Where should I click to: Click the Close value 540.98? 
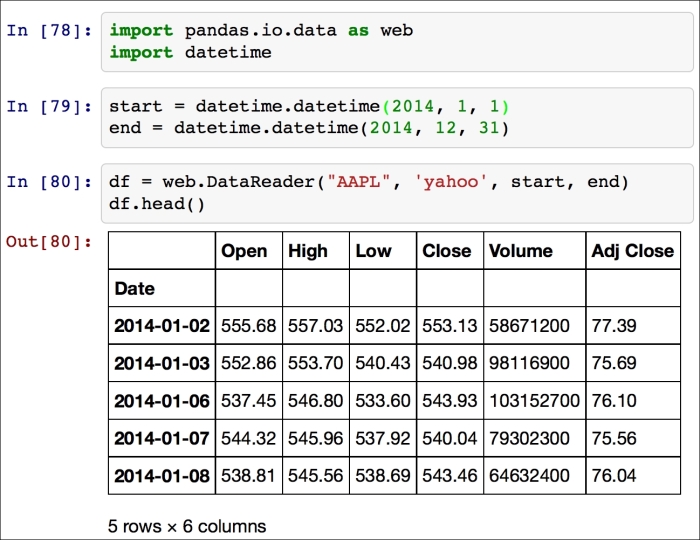[450, 363]
